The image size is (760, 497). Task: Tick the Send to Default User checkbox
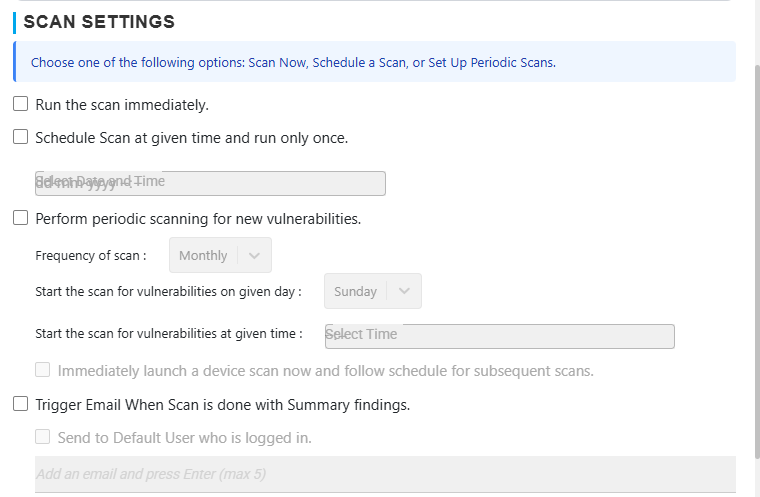click(43, 437)
